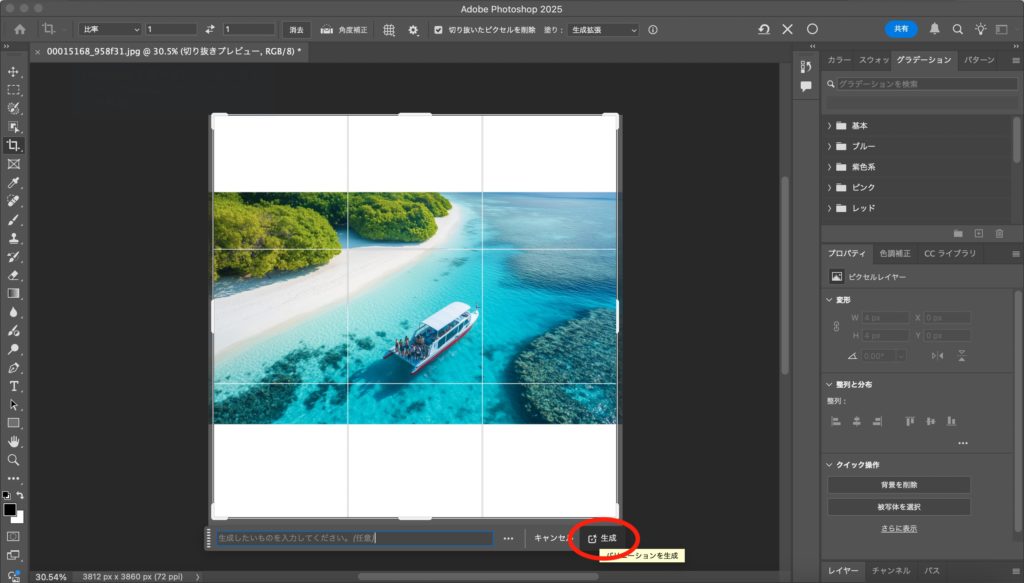Reset the crop with undo arrow
This screenshot has height=583, width=1024.
(764, 30)
